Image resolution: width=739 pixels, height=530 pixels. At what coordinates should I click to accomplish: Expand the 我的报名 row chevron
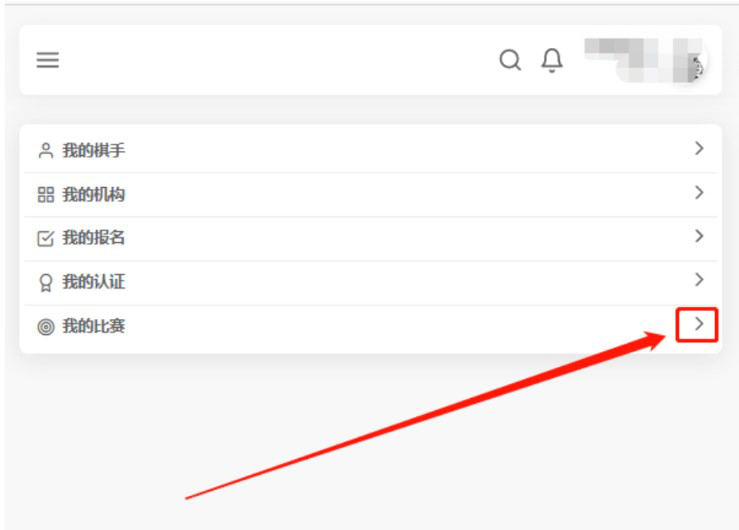tap(699, 236)
